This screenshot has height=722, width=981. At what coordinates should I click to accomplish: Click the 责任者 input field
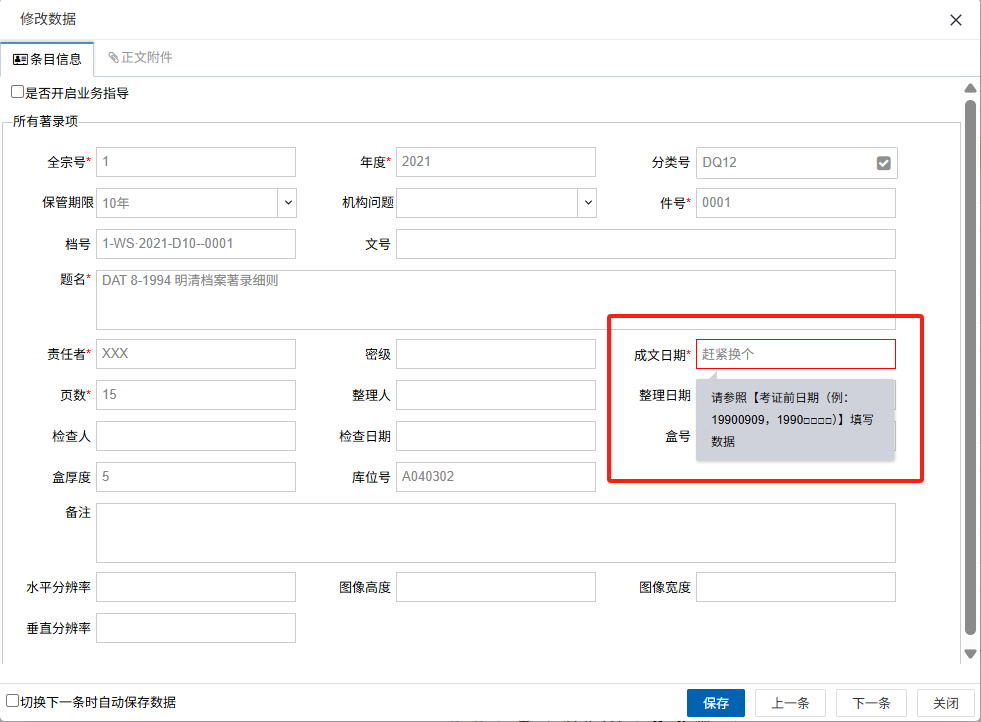click(x=195, y=354)
